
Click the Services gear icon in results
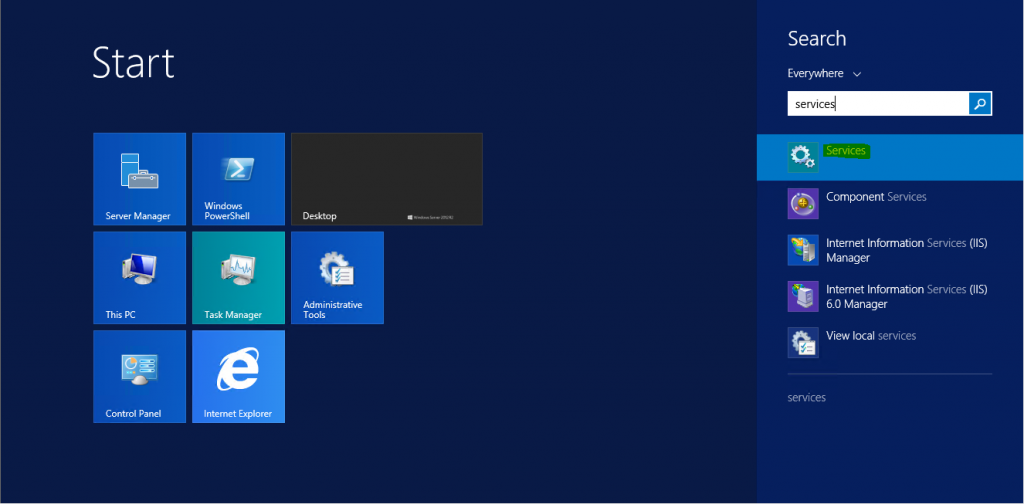coord(803,157)
